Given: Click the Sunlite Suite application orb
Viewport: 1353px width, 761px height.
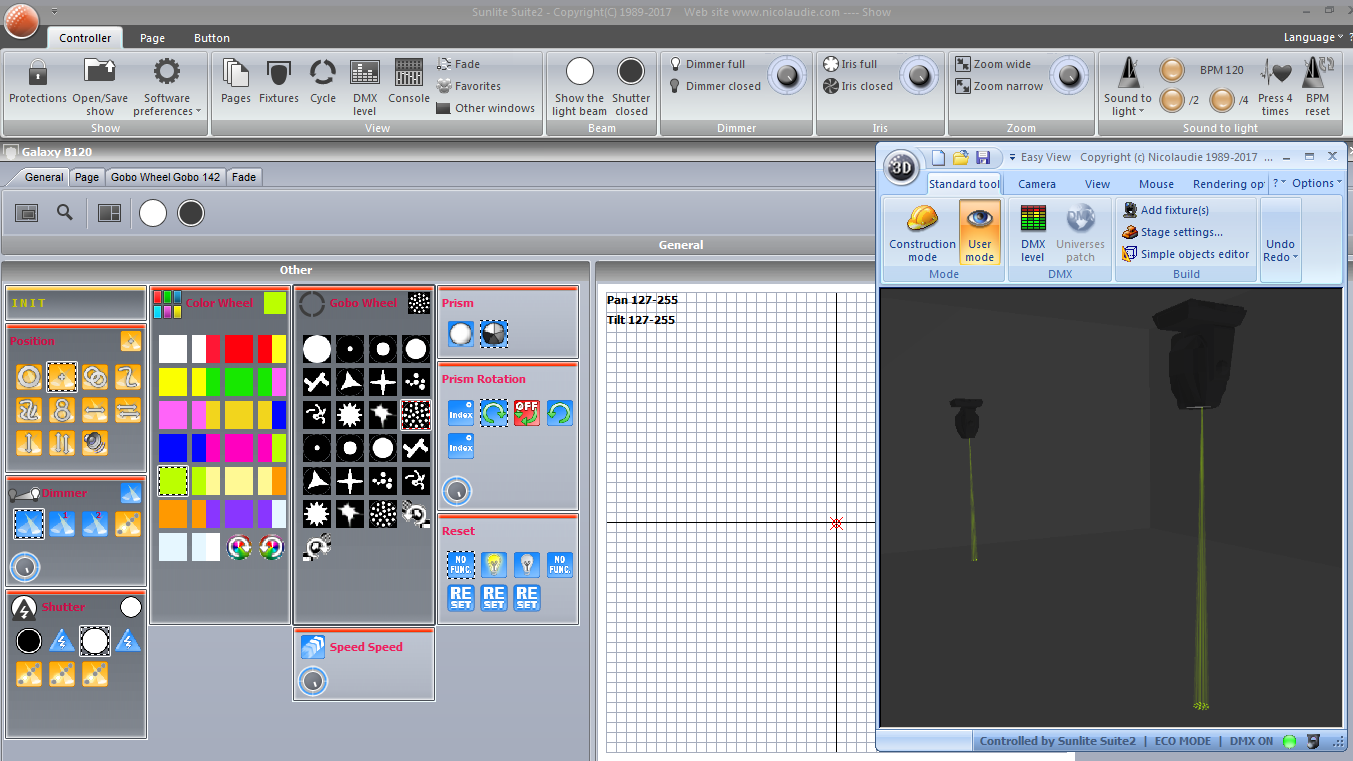Looking at the screenshot, I should (20, 20).
